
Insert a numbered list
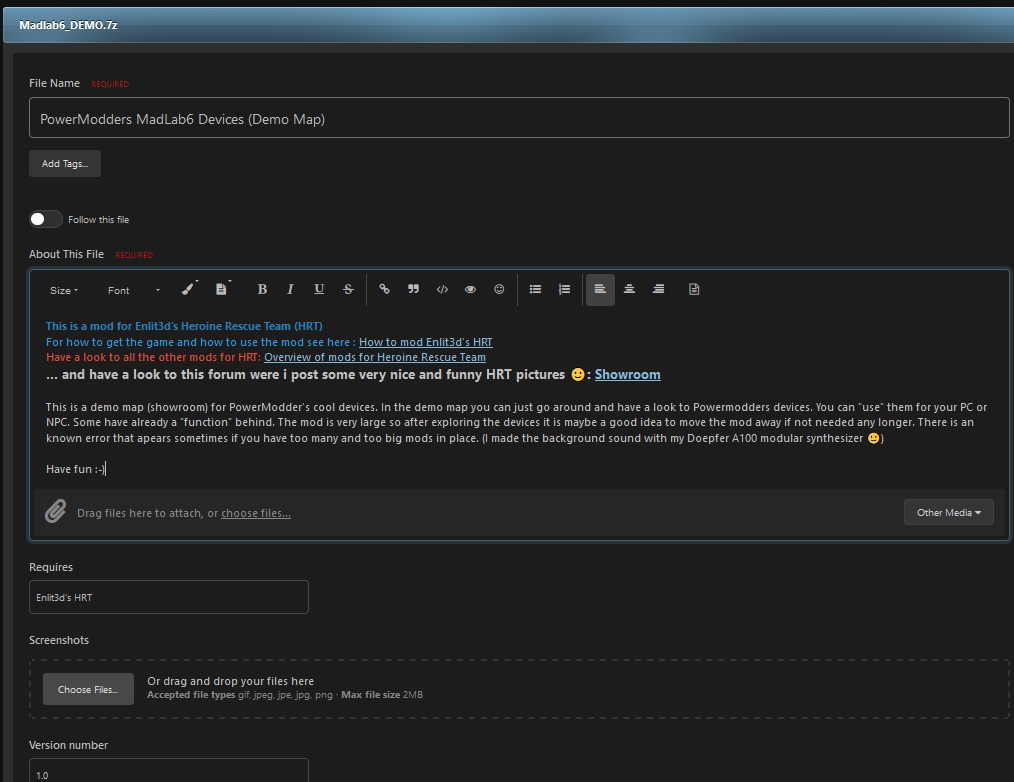565,289
